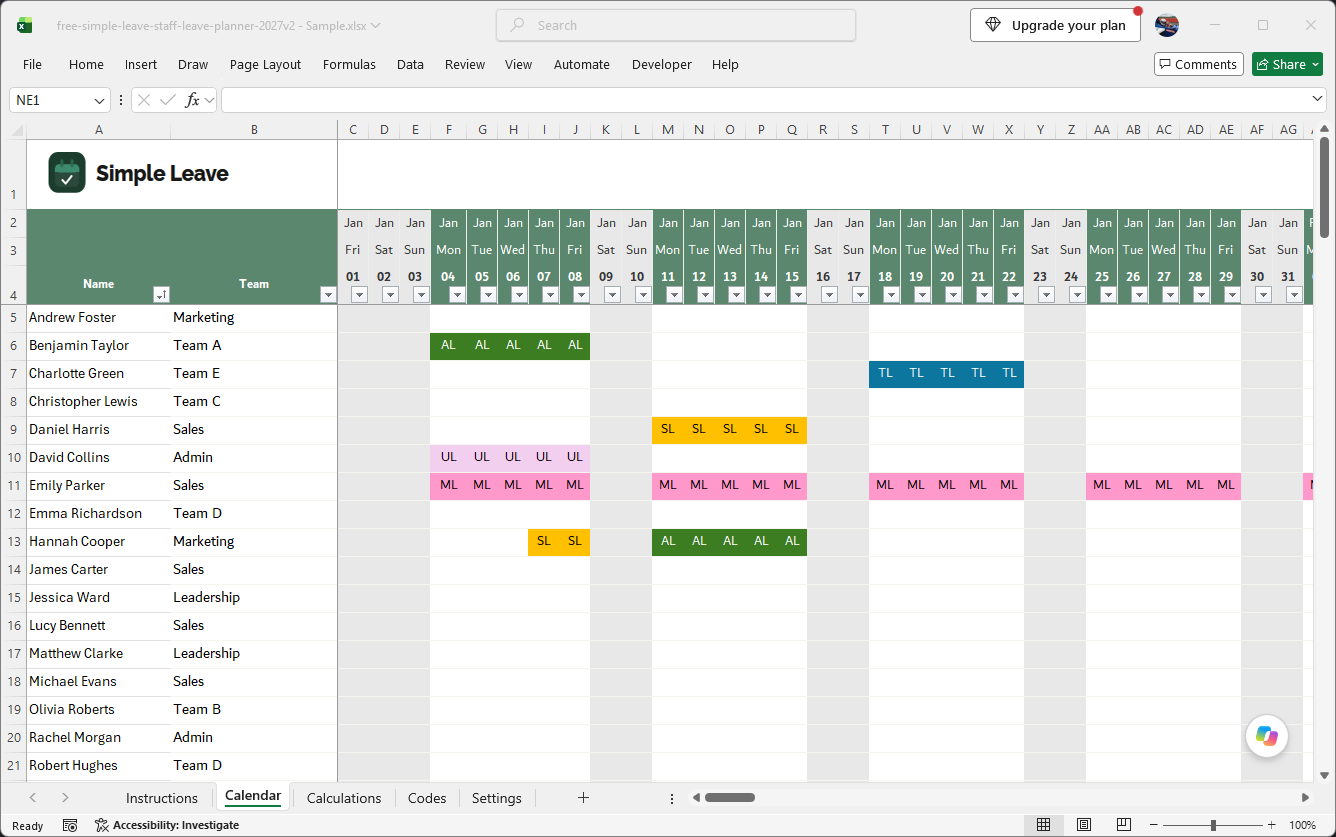The height and width of the screenshot is (837, 1336).
Task: Add a new sheet with plus icon
Action: (x=584, y=797)
